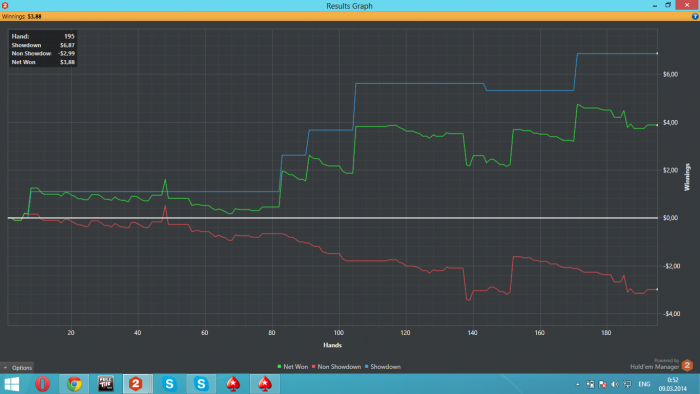This screenshot has width=700, height=394.
Task: Click the network tray icon
Action: pos(627,384)
